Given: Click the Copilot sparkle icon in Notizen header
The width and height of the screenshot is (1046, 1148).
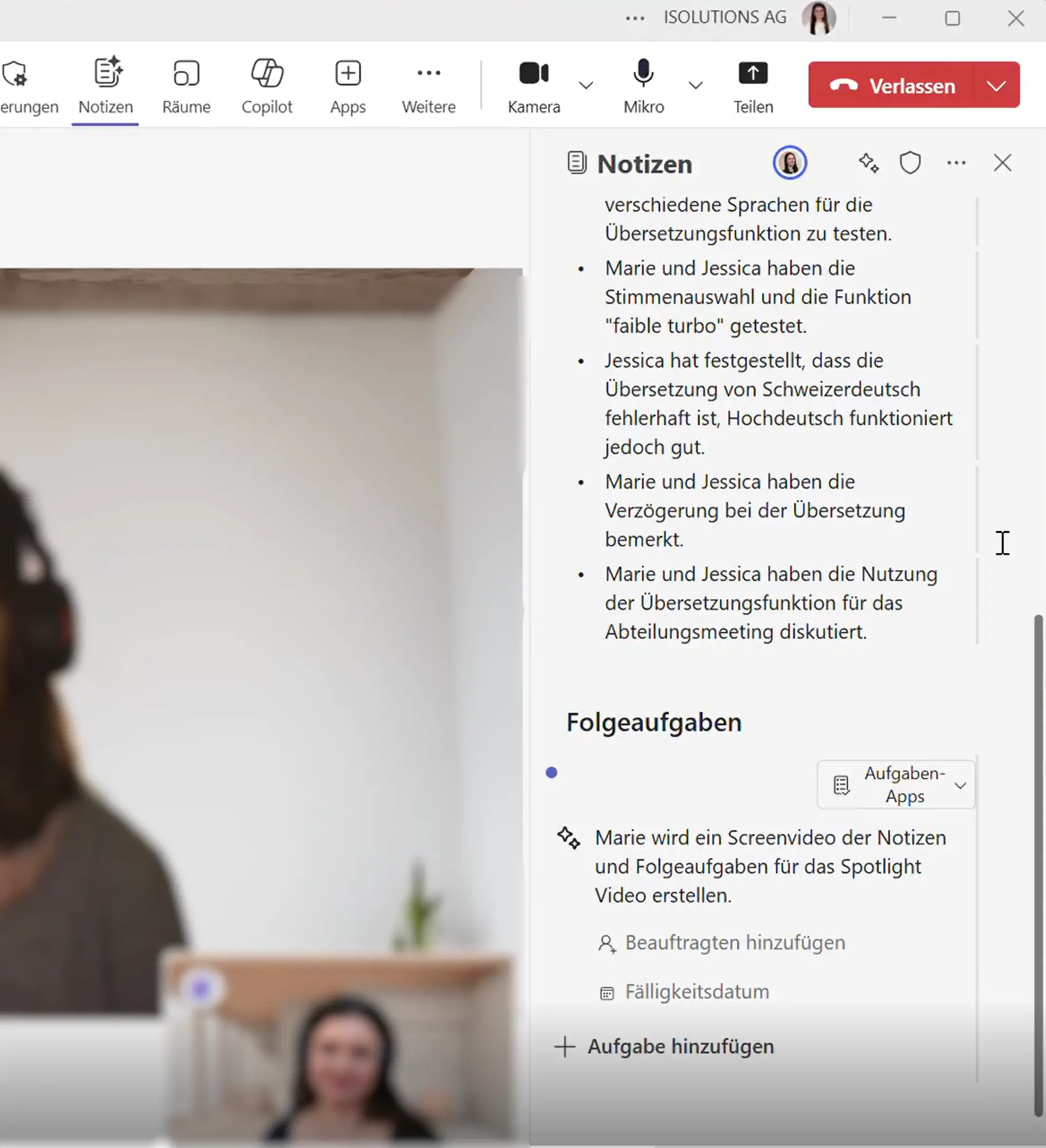Looking at the screenshot, I should (868, 164).
